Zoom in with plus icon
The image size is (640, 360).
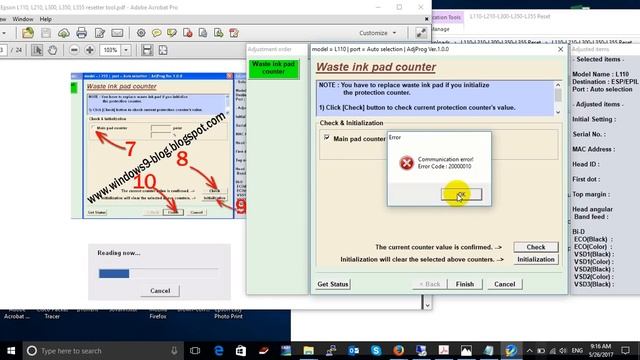click(89, 50)
